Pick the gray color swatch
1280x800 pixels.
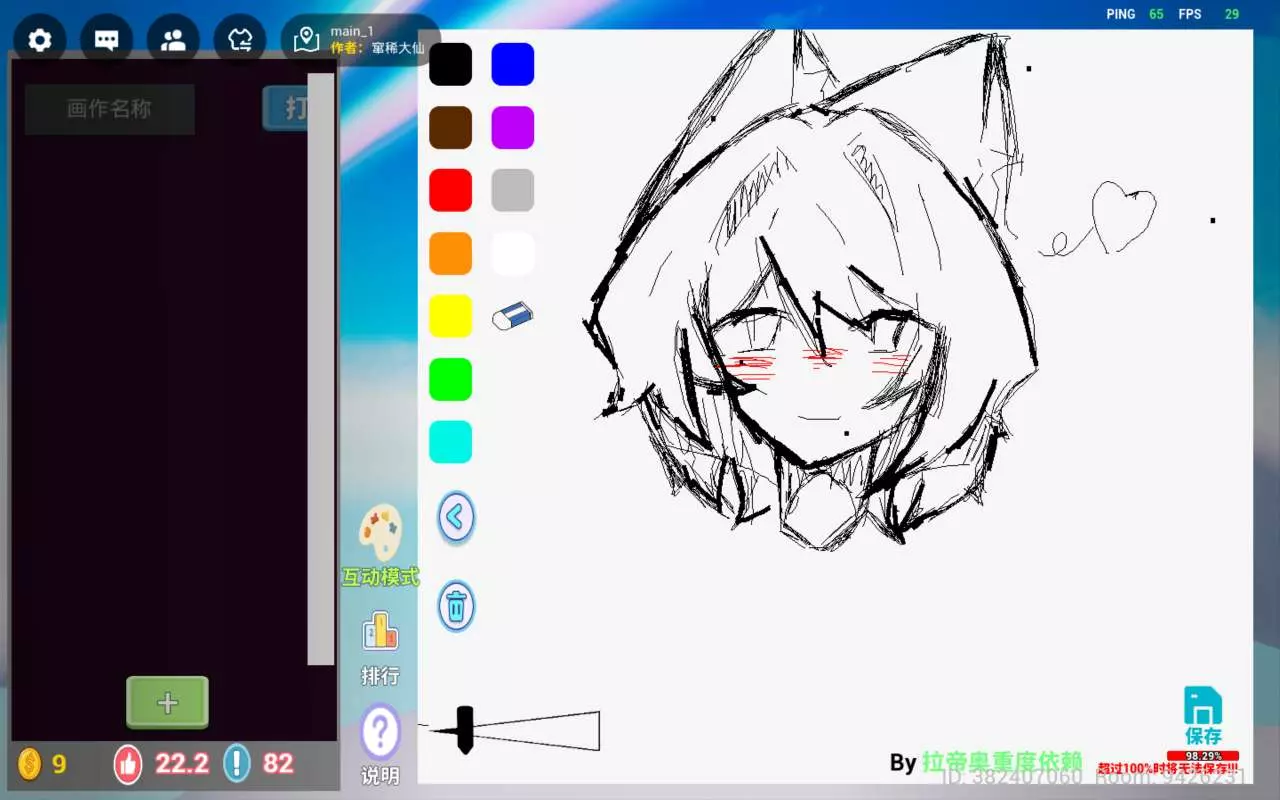(513, 190)
